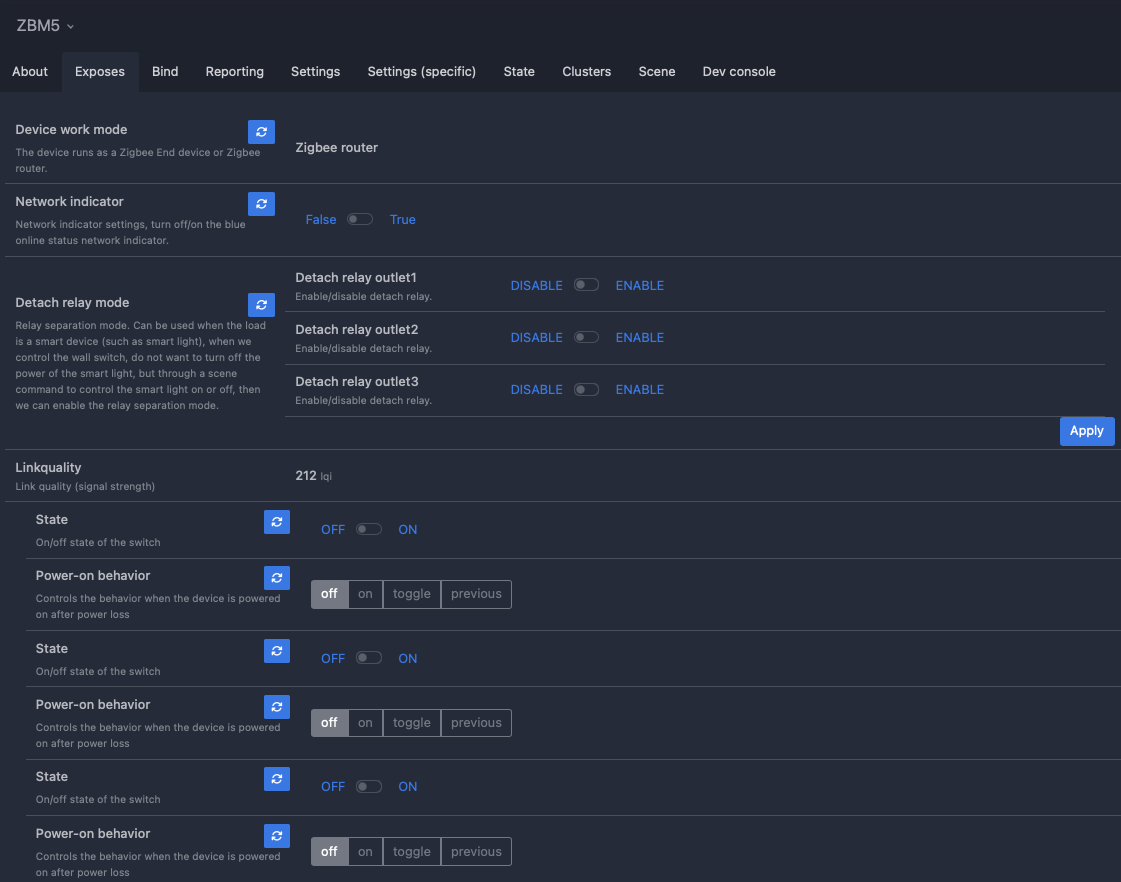The image size is (1121, 882).
Task: Click DISABLE for Detach relay outlet2
Action: (536, 337)
